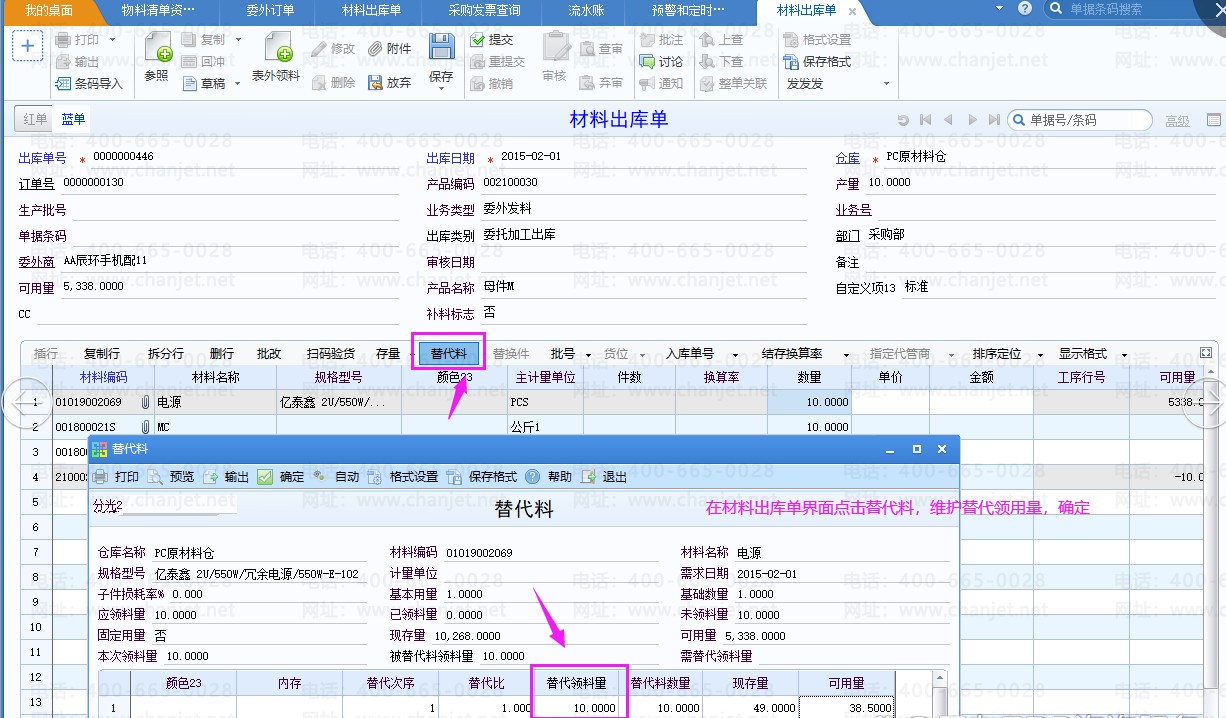Switch to the 委外订单 tab

coord(270,10)
